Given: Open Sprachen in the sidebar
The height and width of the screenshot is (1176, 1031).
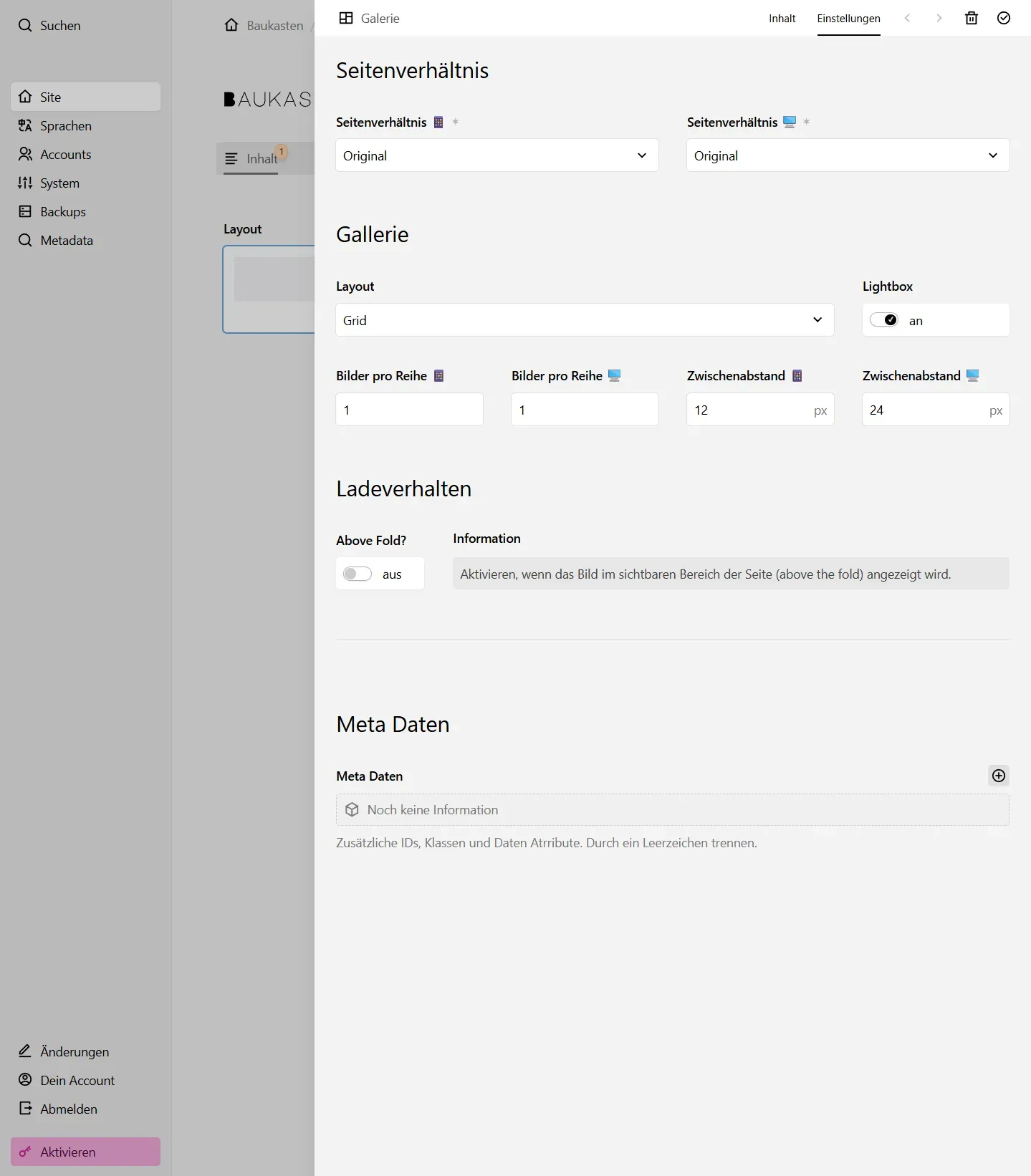Looking at the screenshot, I should 66,126.
